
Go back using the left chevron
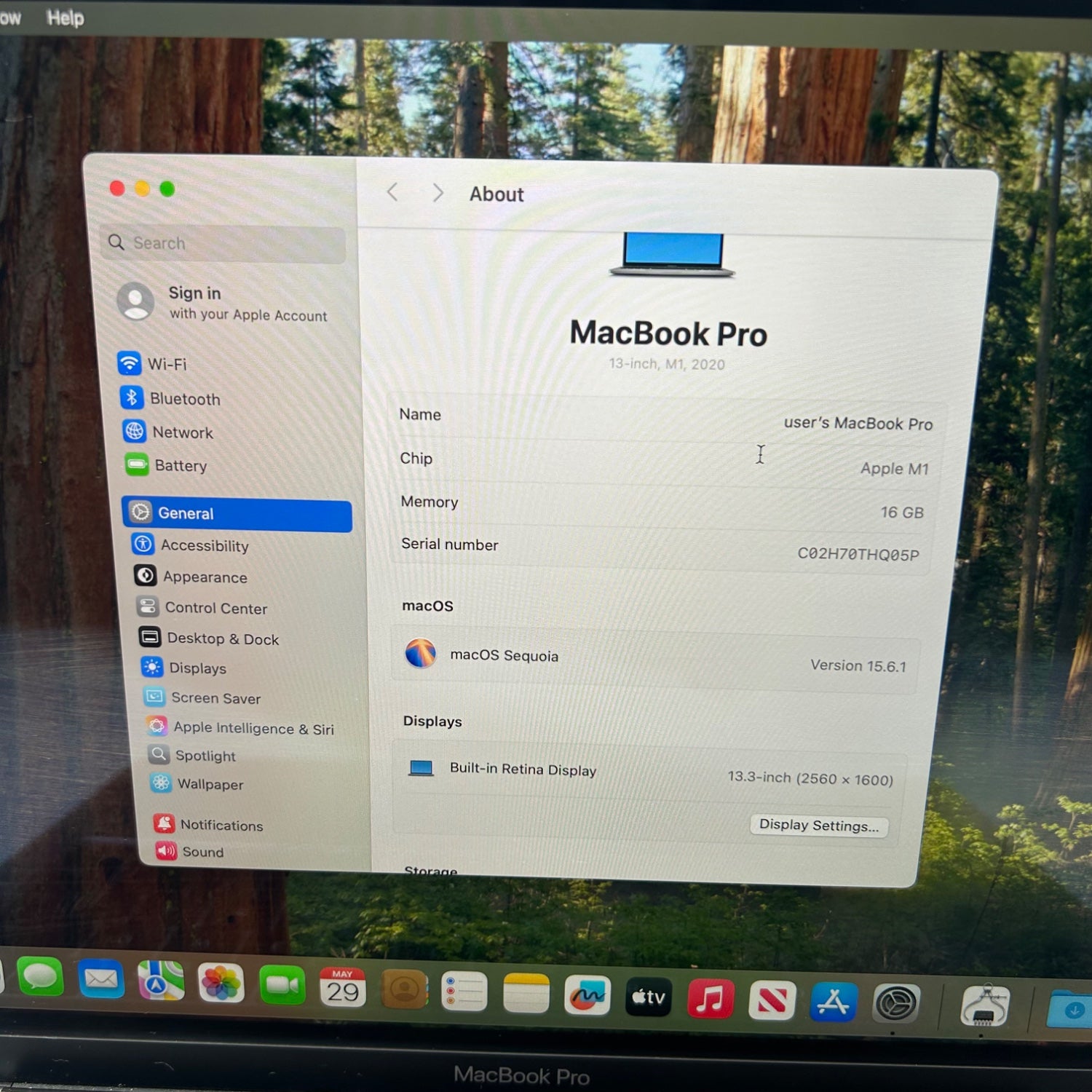(x=392, y=192)
